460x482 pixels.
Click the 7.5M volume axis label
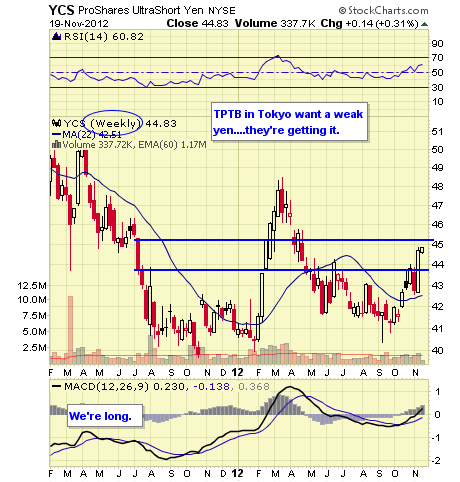tap(35, 315)
